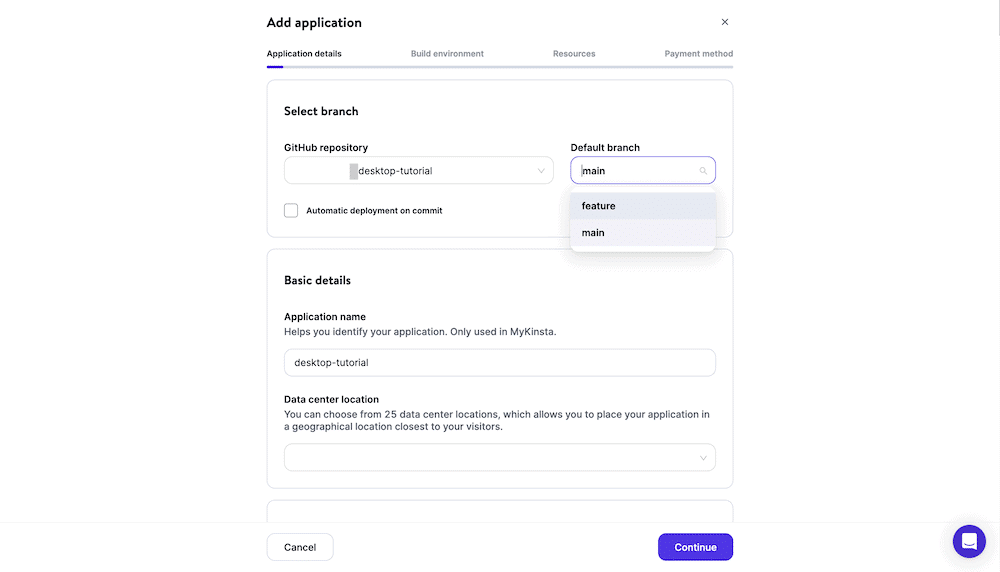Close the Add application dialog
Viewport: 1000px width, 572px height.
click(x=725, y=22)
